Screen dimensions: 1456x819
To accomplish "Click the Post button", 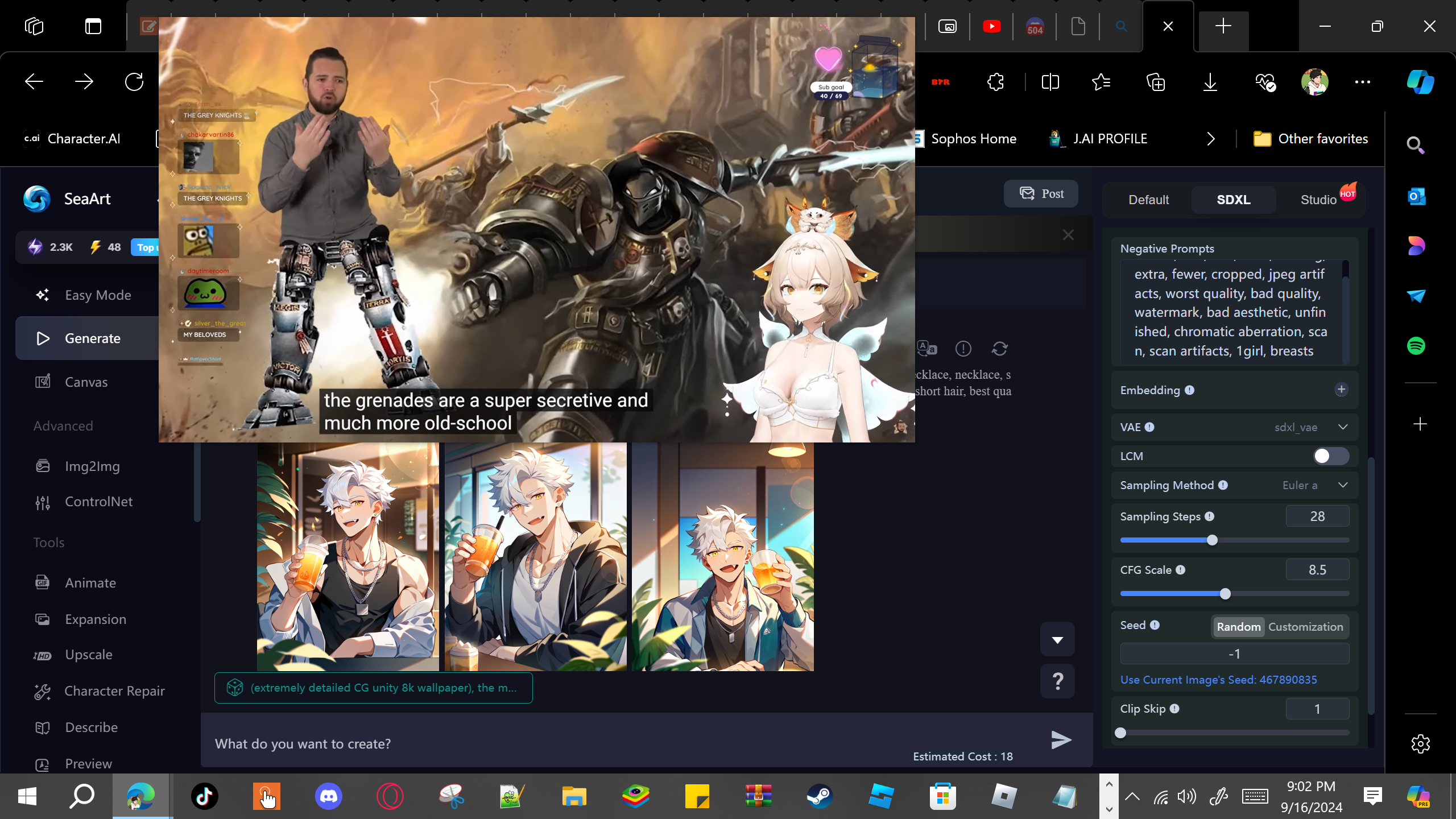I will coord(1041,194).
